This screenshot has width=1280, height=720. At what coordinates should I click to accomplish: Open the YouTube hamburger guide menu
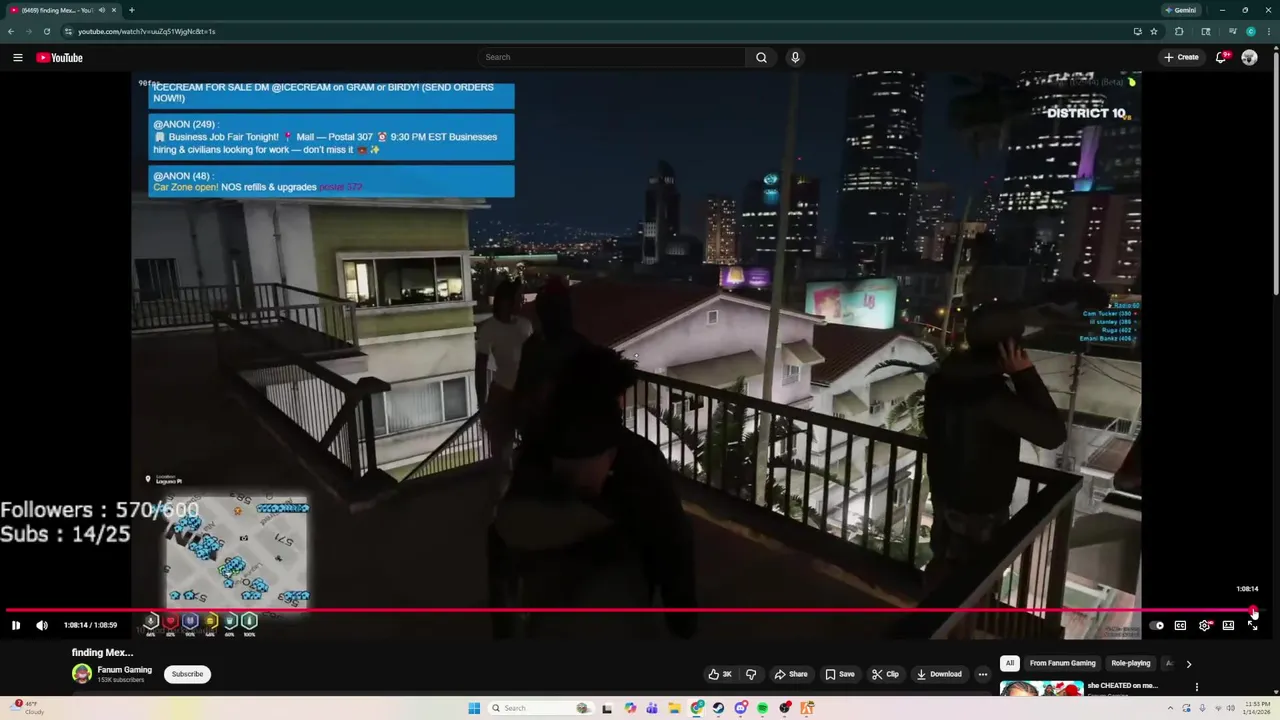[17, 57]
